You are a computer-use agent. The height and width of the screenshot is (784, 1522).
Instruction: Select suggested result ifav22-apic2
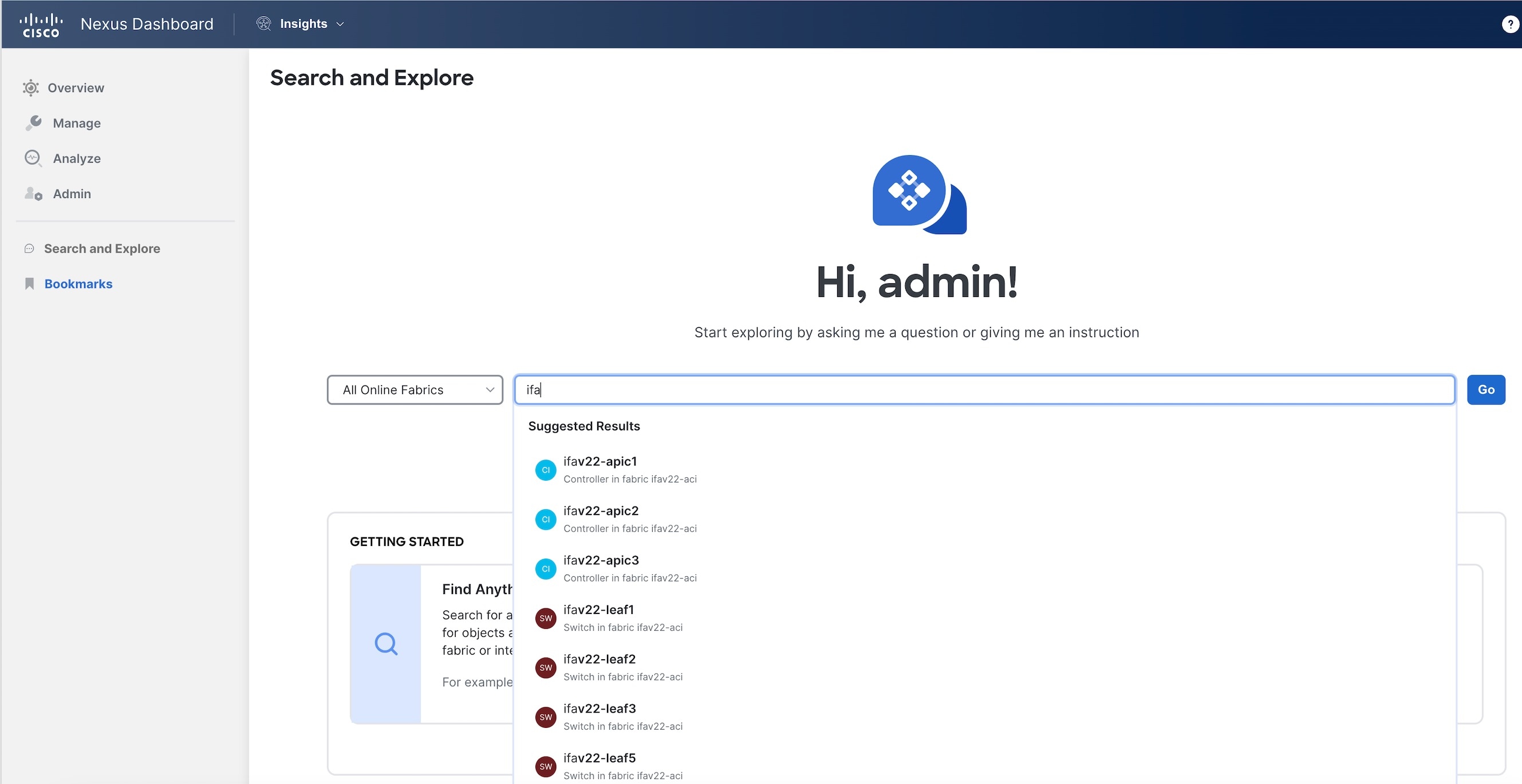point(984,520)
